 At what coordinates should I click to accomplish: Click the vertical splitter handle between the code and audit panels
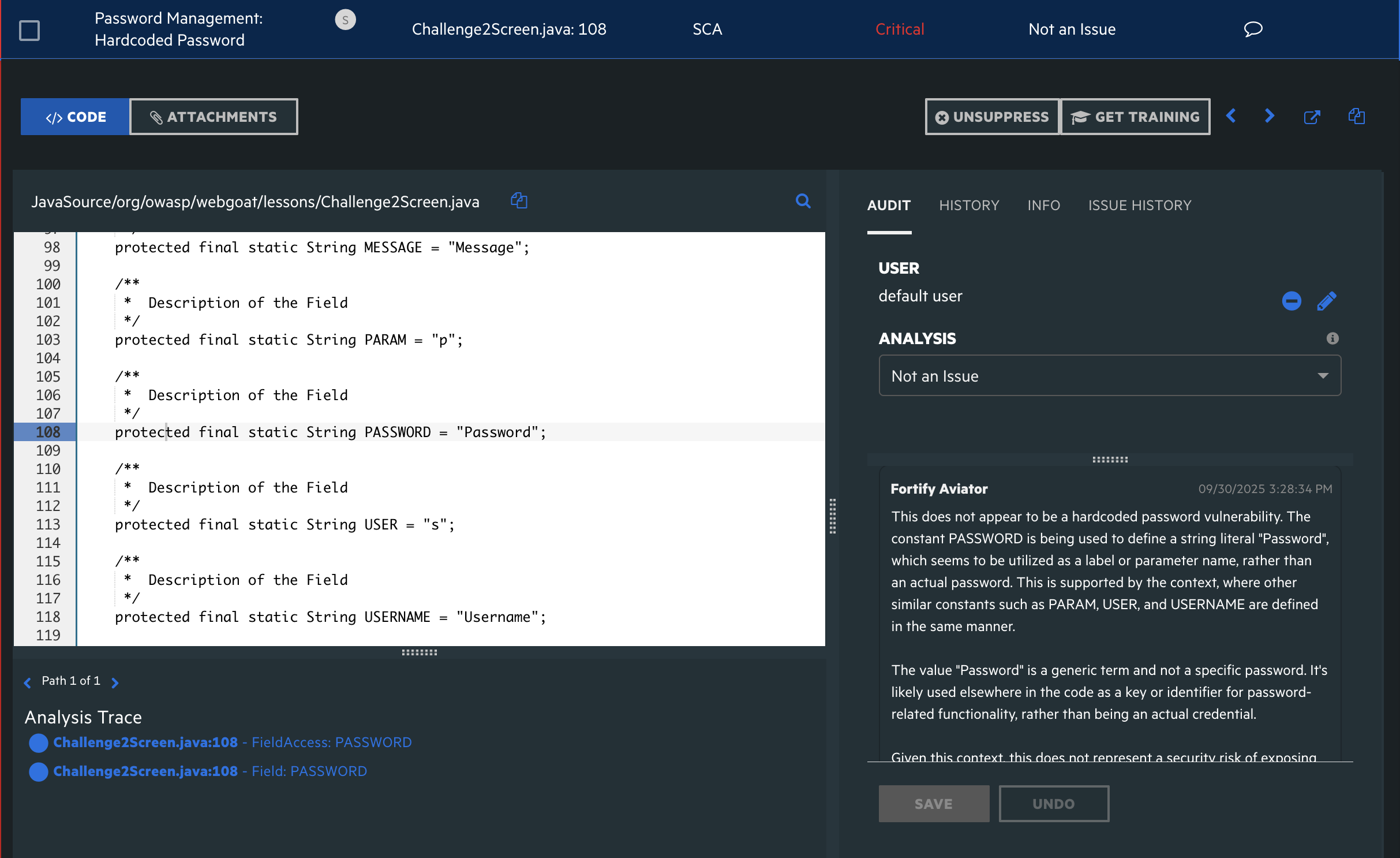(832, 516)
